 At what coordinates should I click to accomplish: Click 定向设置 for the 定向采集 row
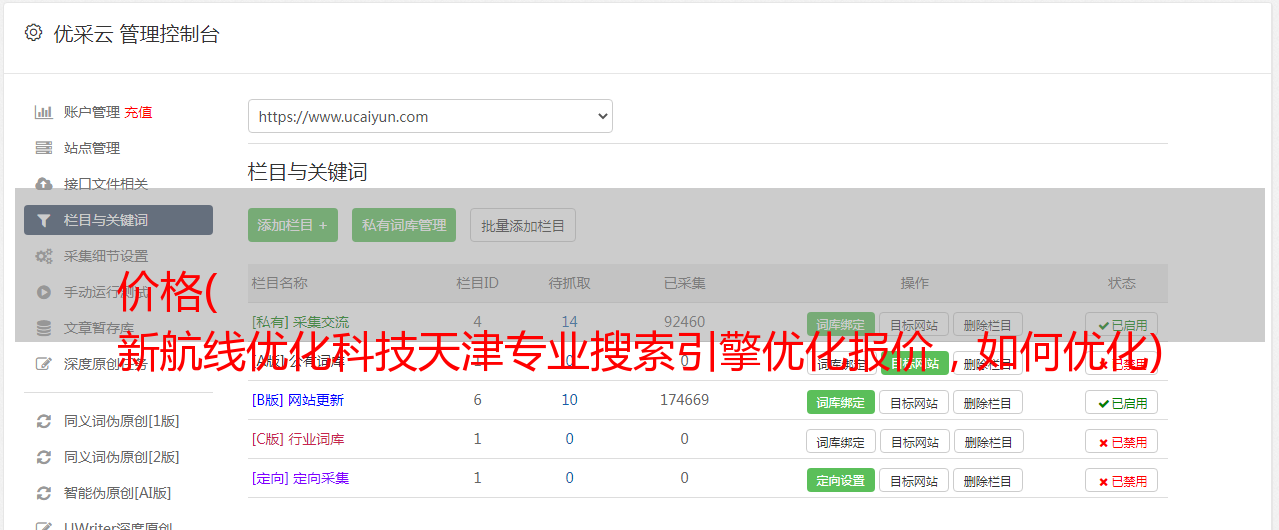[x=841, y=480]
